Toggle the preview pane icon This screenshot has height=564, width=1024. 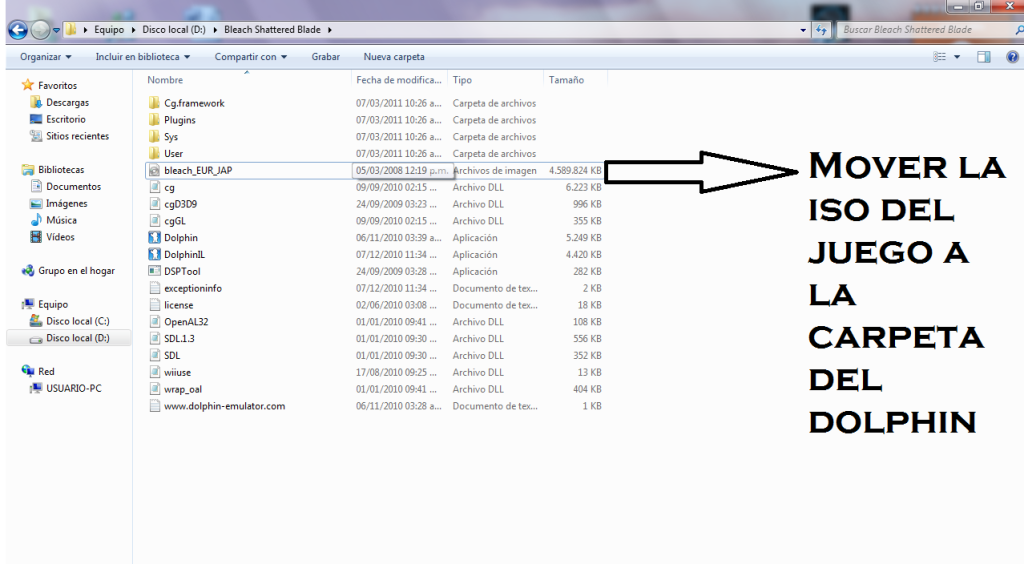(x=984, y=57)
